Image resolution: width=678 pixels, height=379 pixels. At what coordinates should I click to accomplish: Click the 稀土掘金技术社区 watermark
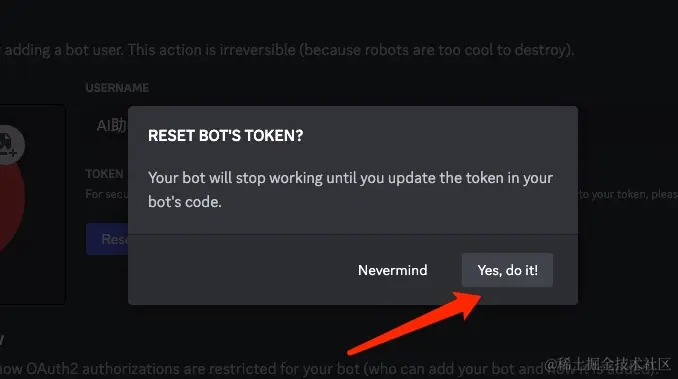point(608,364)
